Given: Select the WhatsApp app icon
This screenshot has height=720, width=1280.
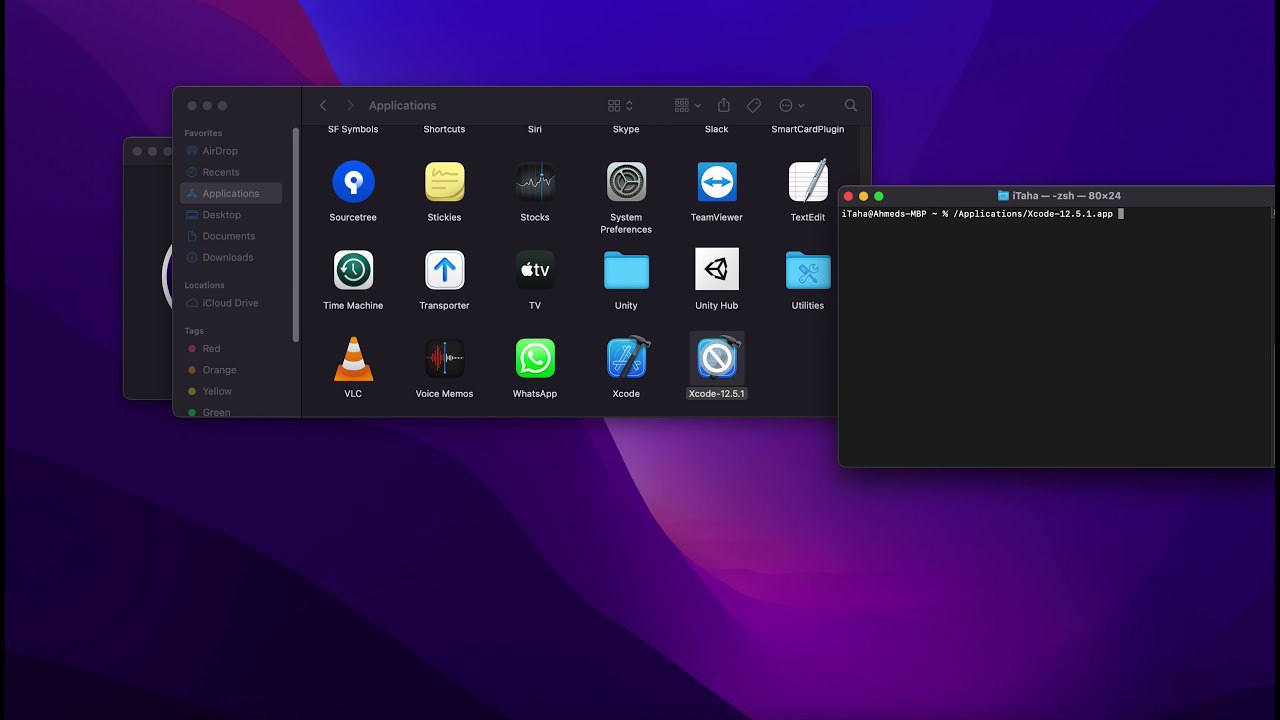Looking at the screenshot, I should (x=535, y=358).
